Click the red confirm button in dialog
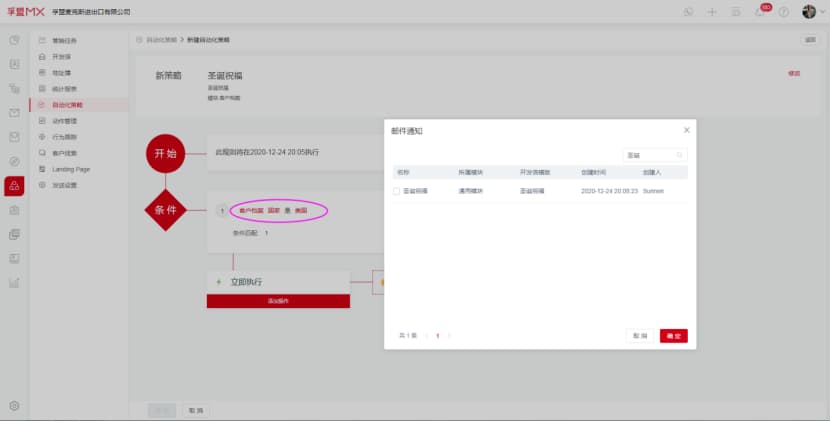The image size is (830, 421). click(673, 336)
